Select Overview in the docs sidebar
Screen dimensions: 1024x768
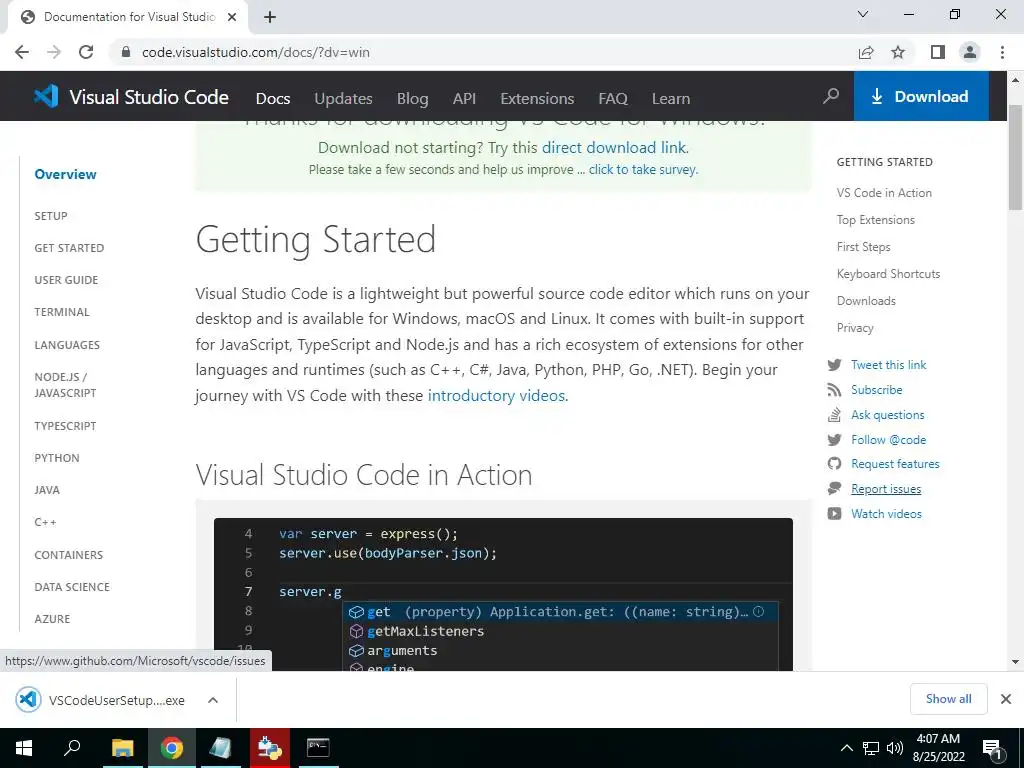tap(65, 174)
